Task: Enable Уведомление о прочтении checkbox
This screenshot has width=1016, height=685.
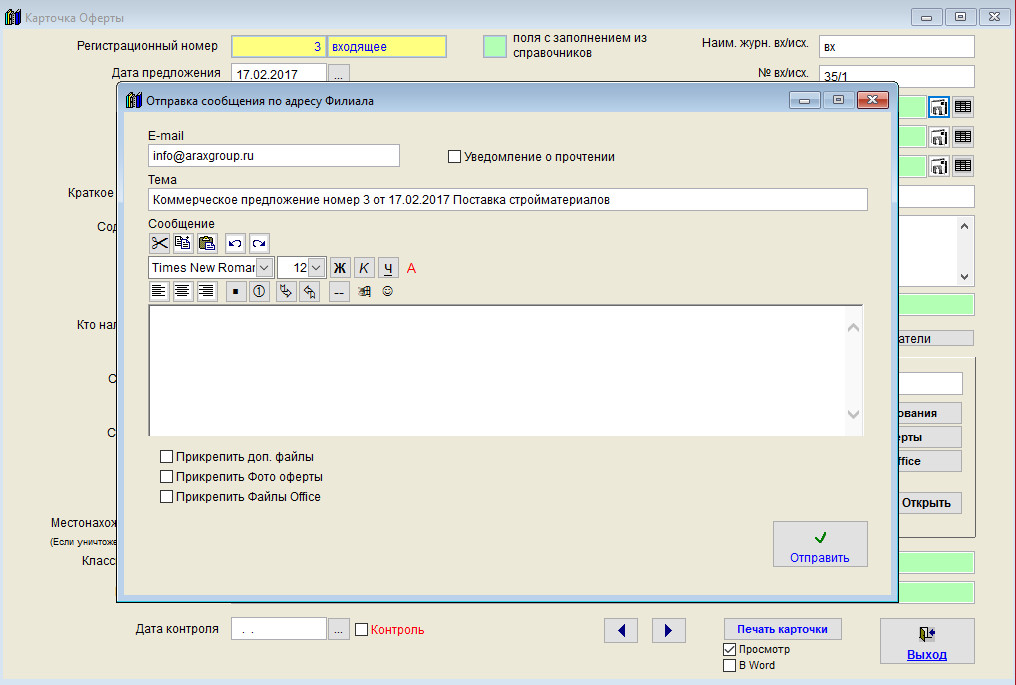Action: (x=455, y=157)
